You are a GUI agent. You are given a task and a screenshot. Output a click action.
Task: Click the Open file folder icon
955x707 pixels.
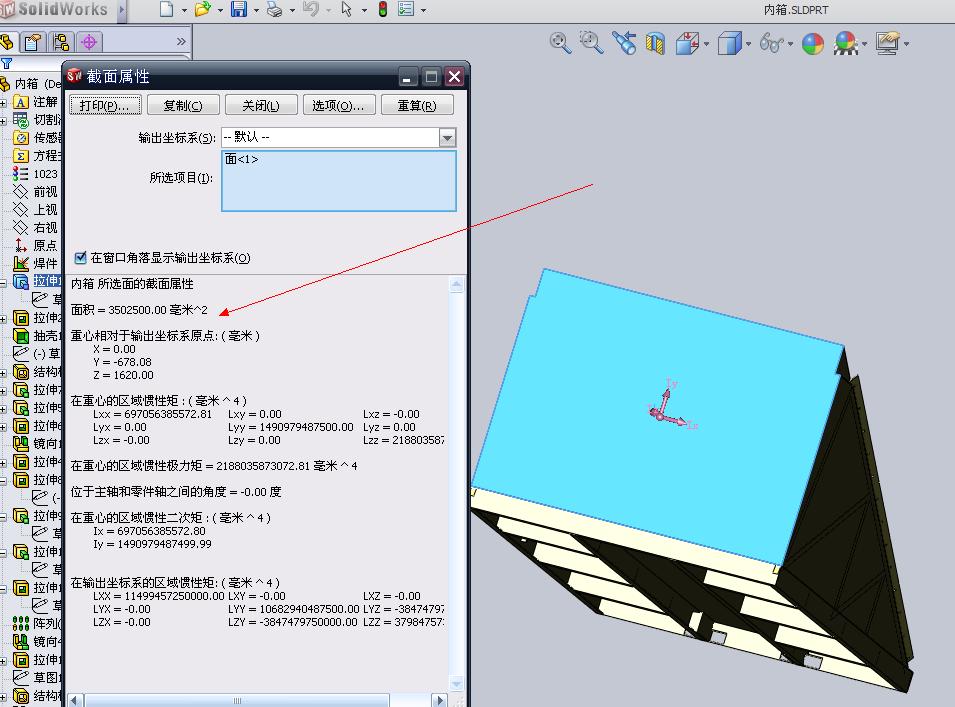[x=203, y=9]
